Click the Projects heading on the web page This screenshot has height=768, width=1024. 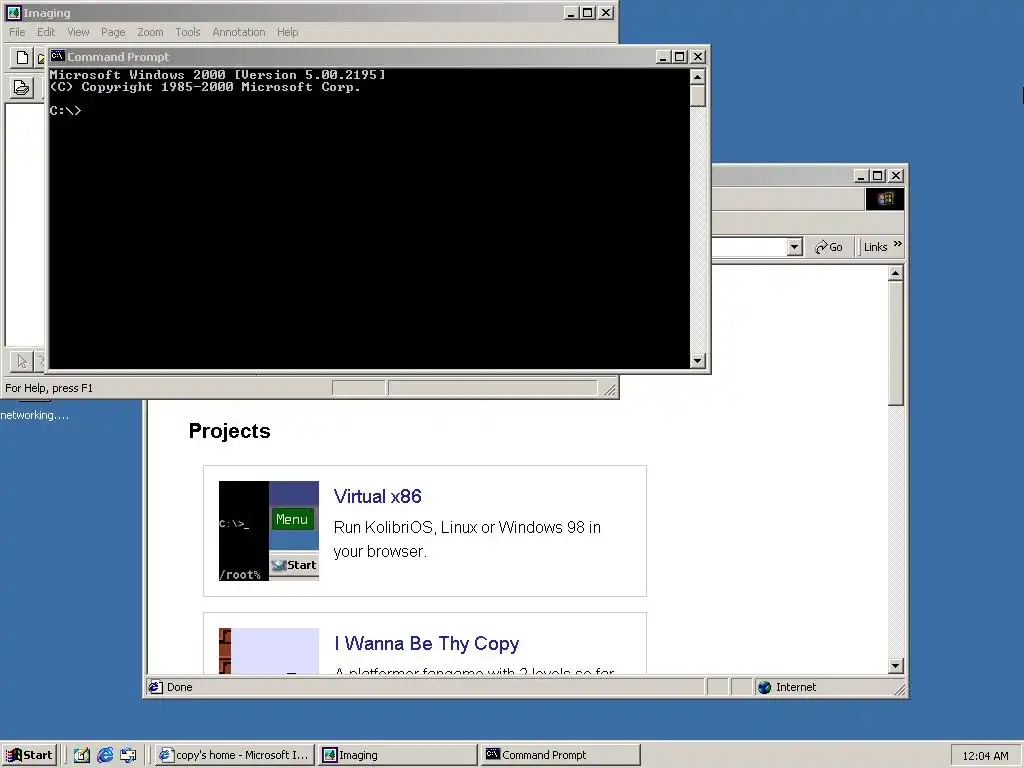[229, 431]
